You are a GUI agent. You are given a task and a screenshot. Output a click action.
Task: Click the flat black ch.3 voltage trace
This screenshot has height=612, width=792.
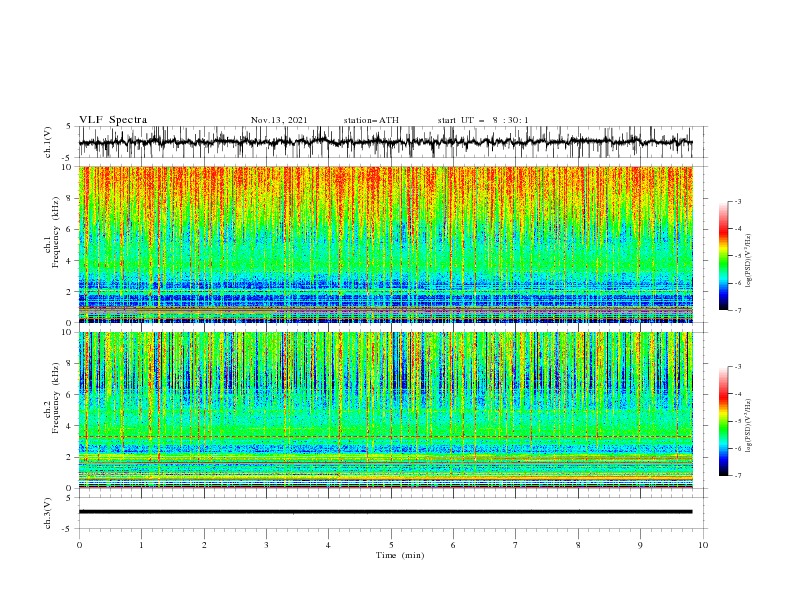point(385,512)
